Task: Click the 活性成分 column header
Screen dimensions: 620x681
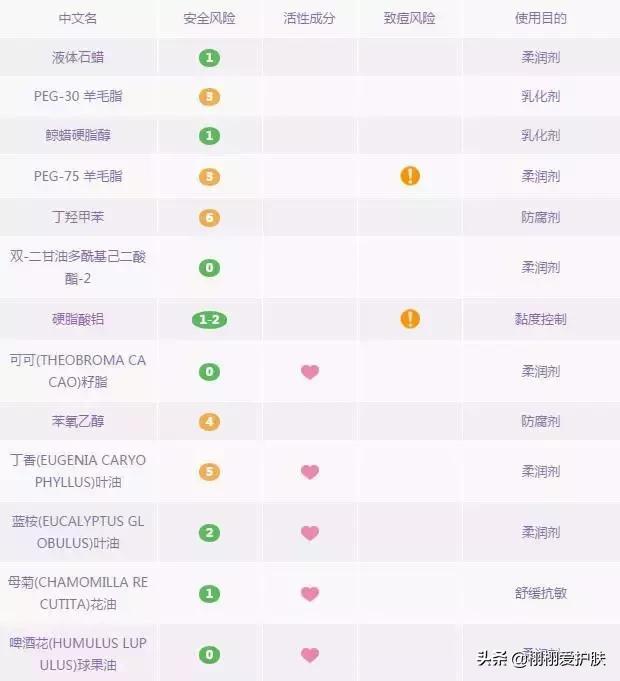Action: pyautogui.click(x=310, y=19)
